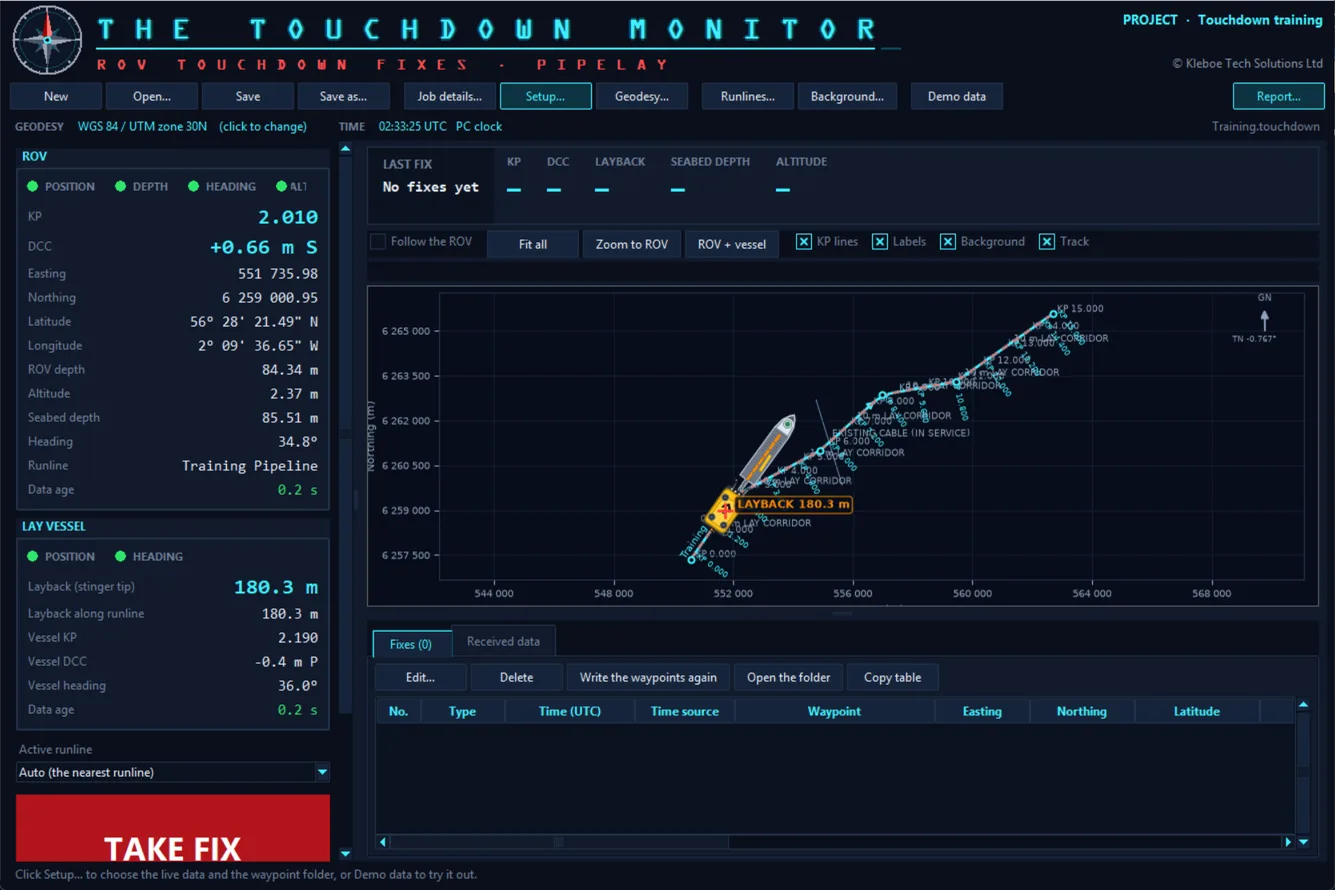Click Write the waypoints again
This screenshot has width=1335, height=890.
pyautogui.click(x=648, y=677)
